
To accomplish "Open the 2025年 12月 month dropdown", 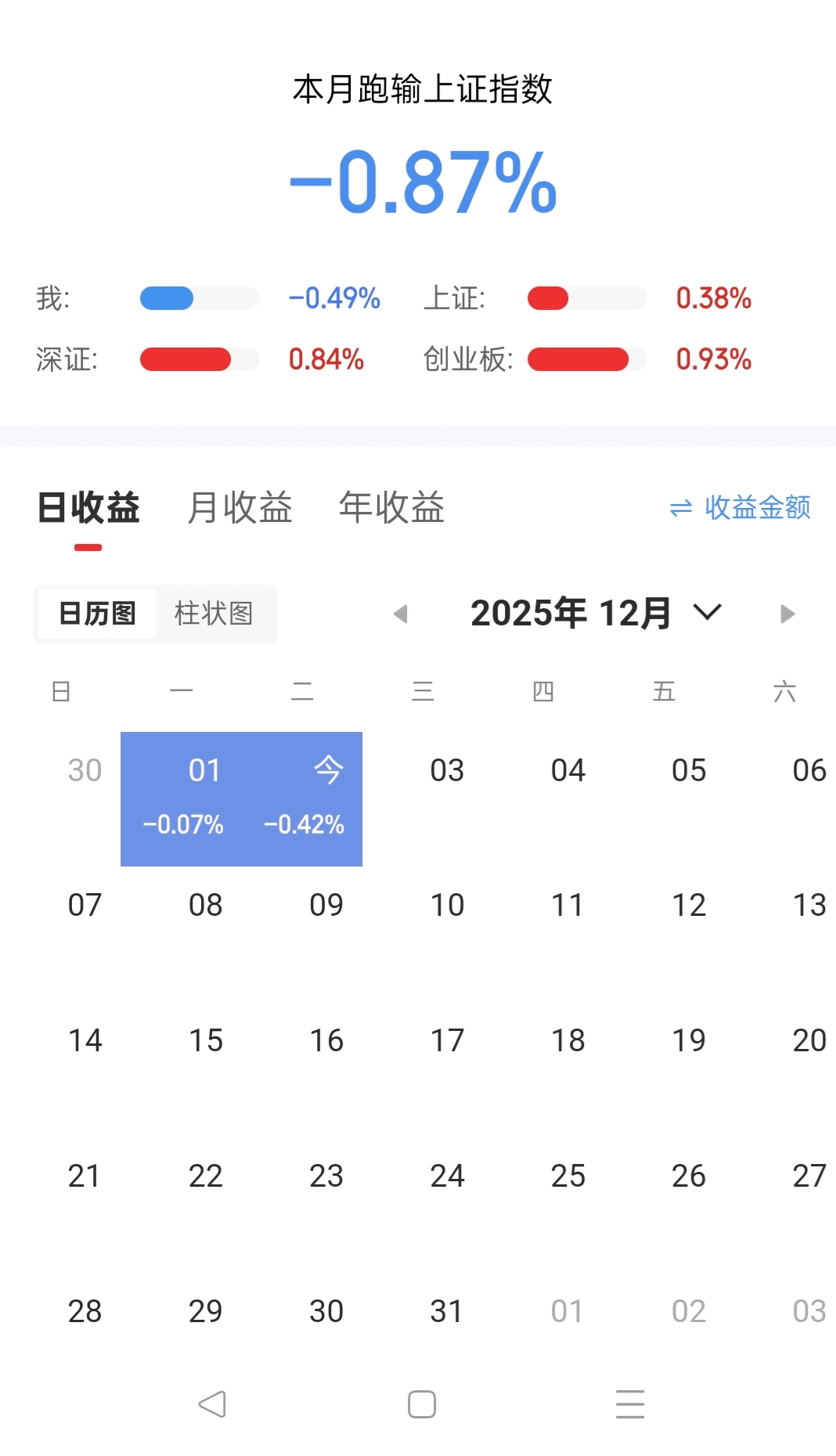I will (571, 613).
